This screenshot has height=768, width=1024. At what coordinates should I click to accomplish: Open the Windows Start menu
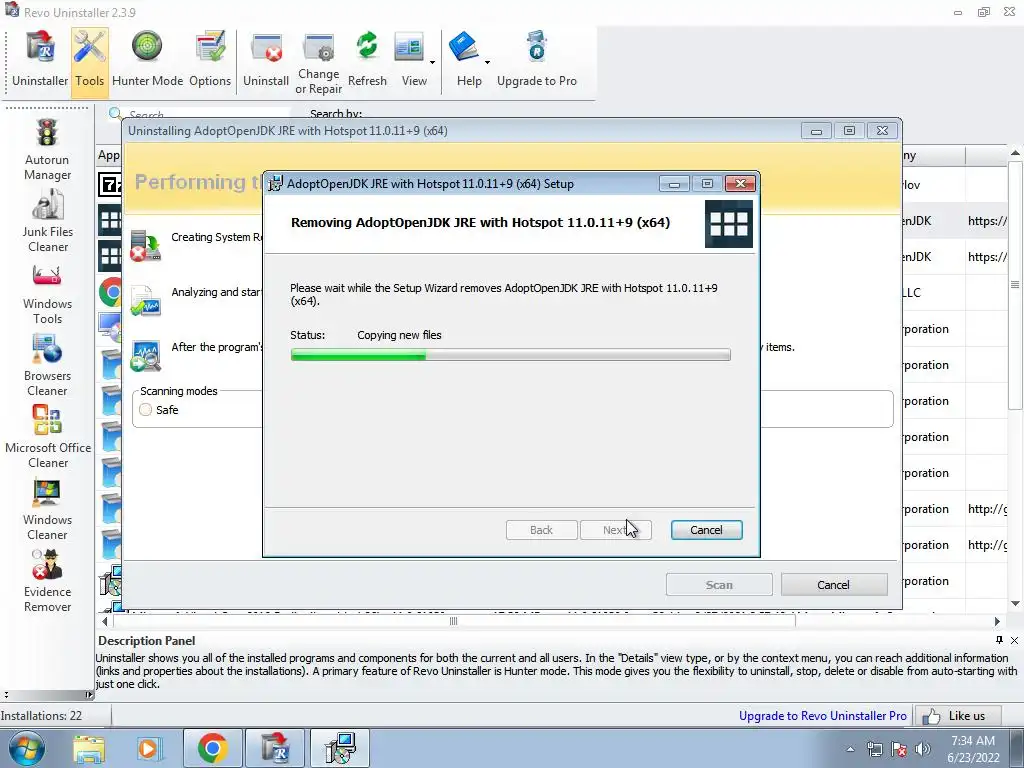pyautogui.click(x=26, y=748)
